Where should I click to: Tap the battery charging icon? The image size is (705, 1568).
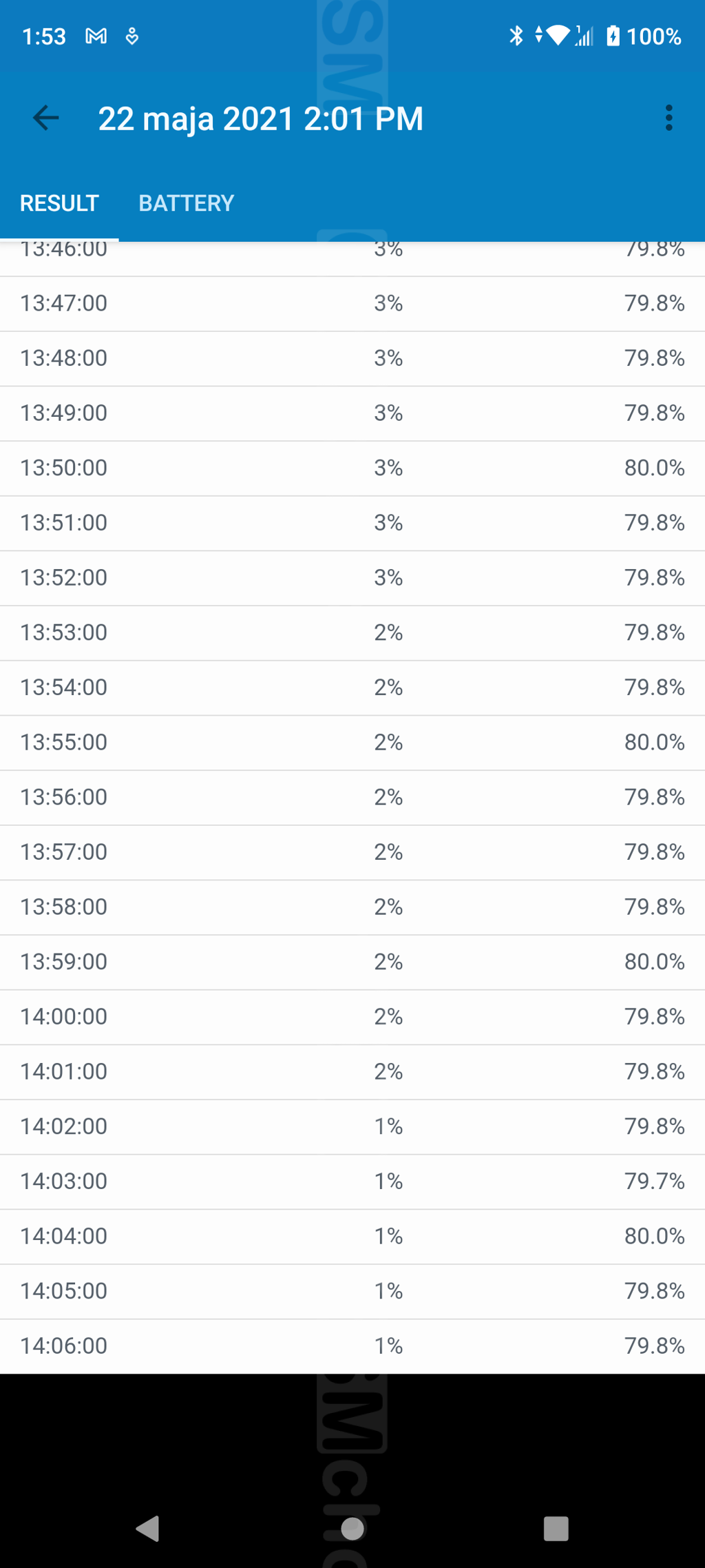click(613, 36)
